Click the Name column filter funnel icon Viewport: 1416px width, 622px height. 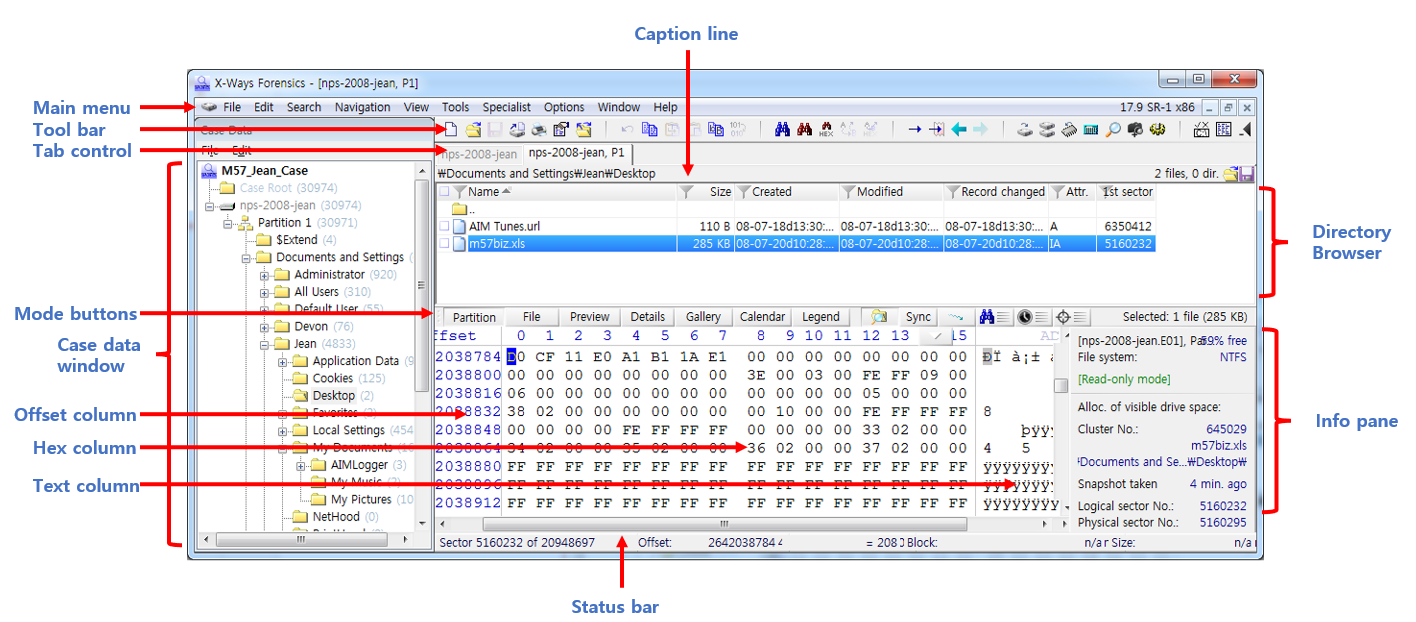459,192
